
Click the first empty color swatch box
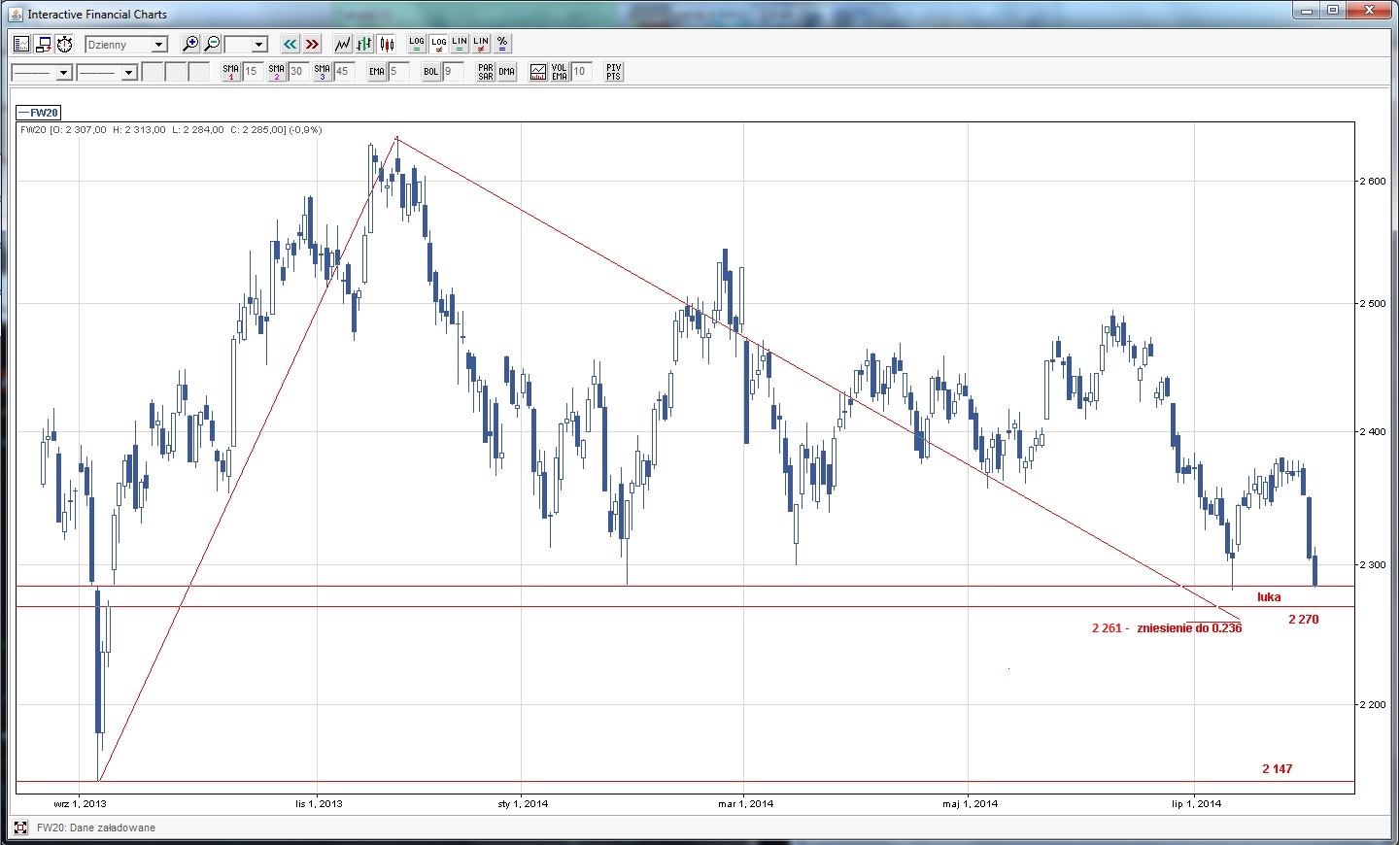click(x=153, y=72)
